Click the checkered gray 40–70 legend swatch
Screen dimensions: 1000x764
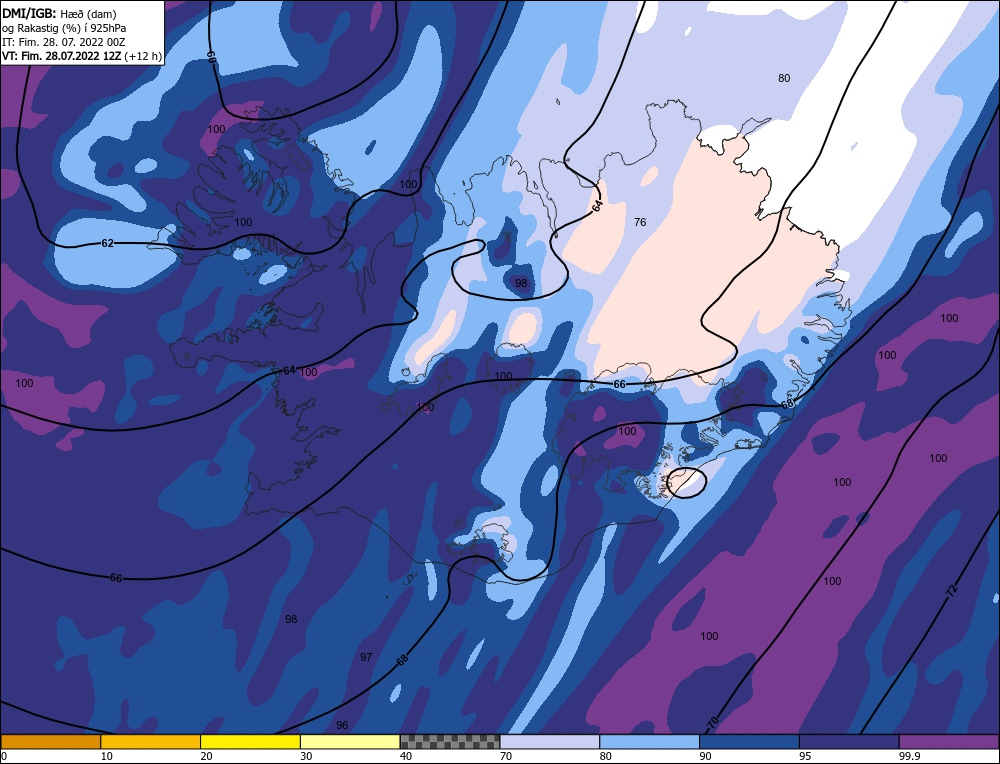tap(450, 741)
